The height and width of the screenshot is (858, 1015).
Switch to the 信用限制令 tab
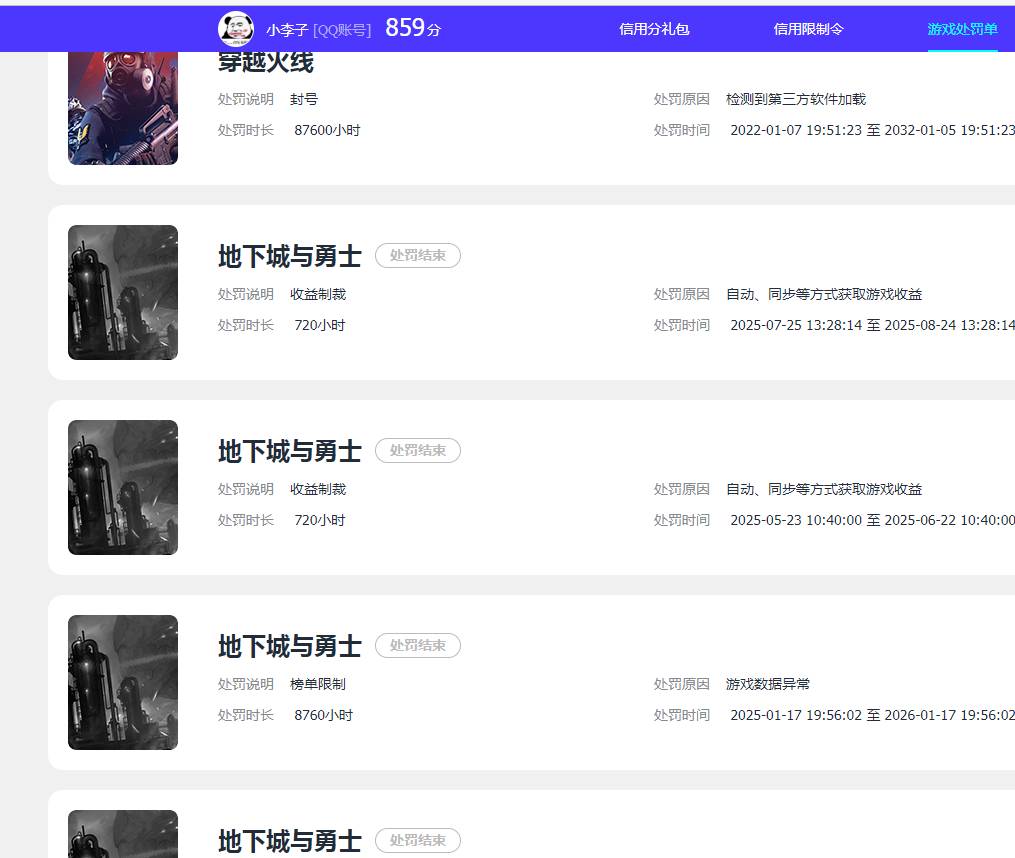(808, 29)
